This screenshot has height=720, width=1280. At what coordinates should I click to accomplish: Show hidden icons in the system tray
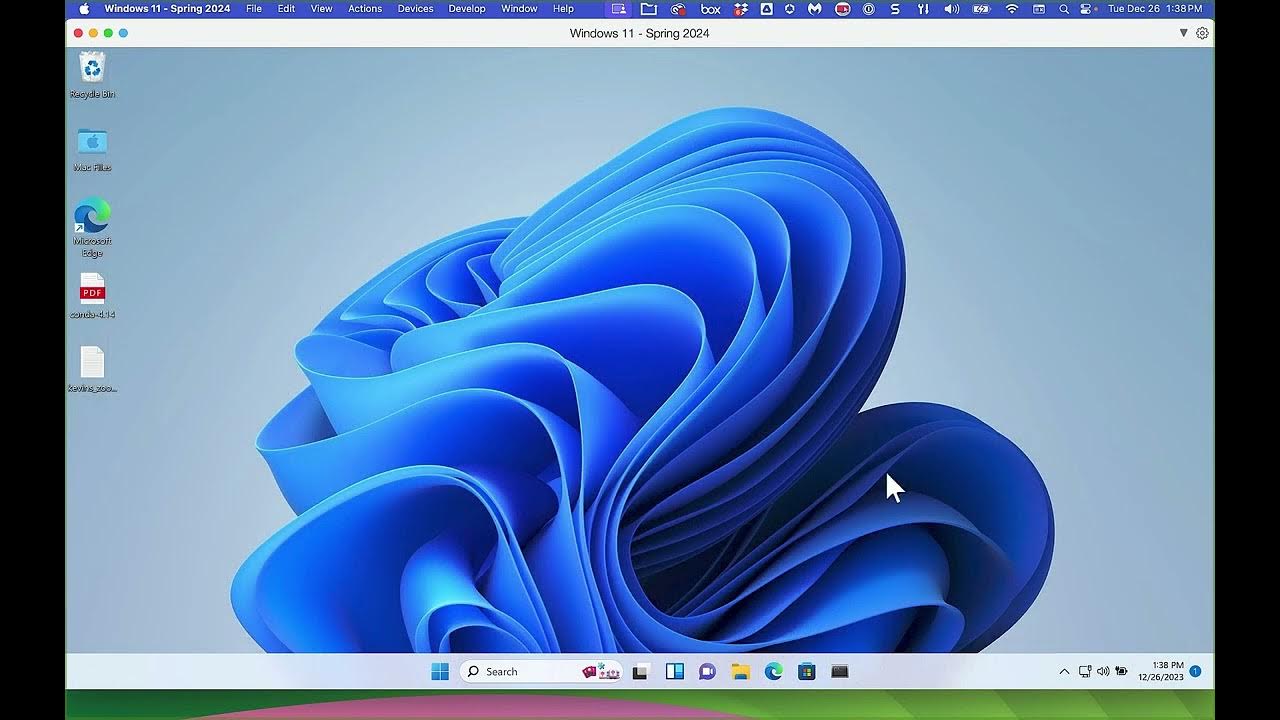coord(1064,672)
